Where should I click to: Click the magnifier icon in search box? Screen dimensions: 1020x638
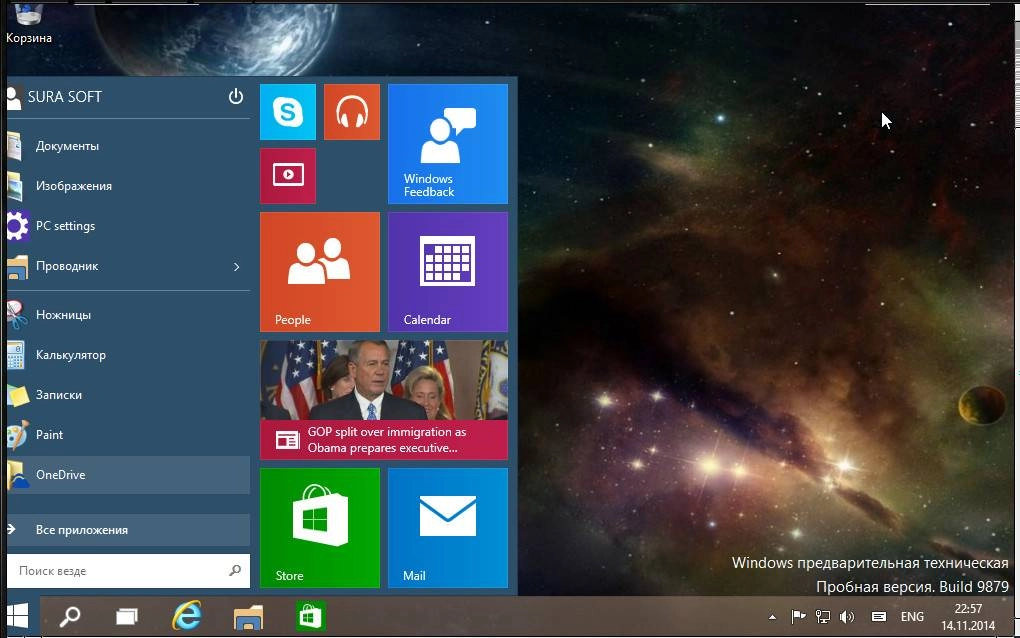235,570
